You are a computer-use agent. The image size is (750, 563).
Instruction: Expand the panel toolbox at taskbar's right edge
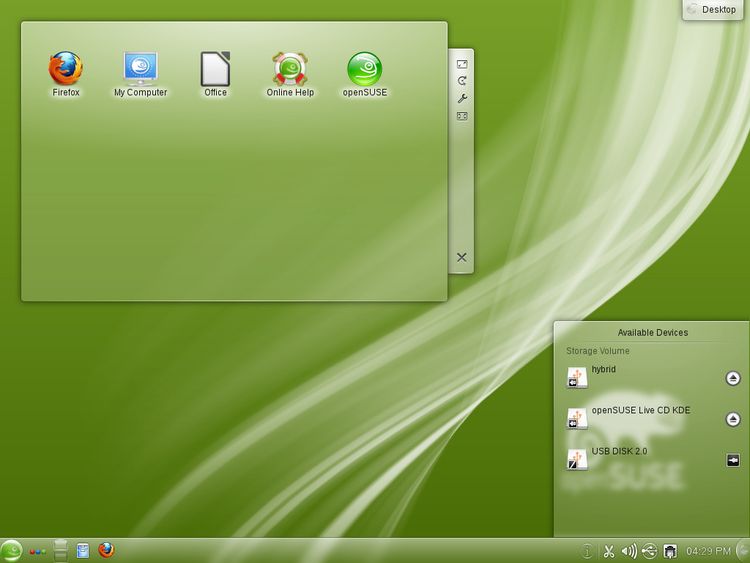[x=743, y=550]
